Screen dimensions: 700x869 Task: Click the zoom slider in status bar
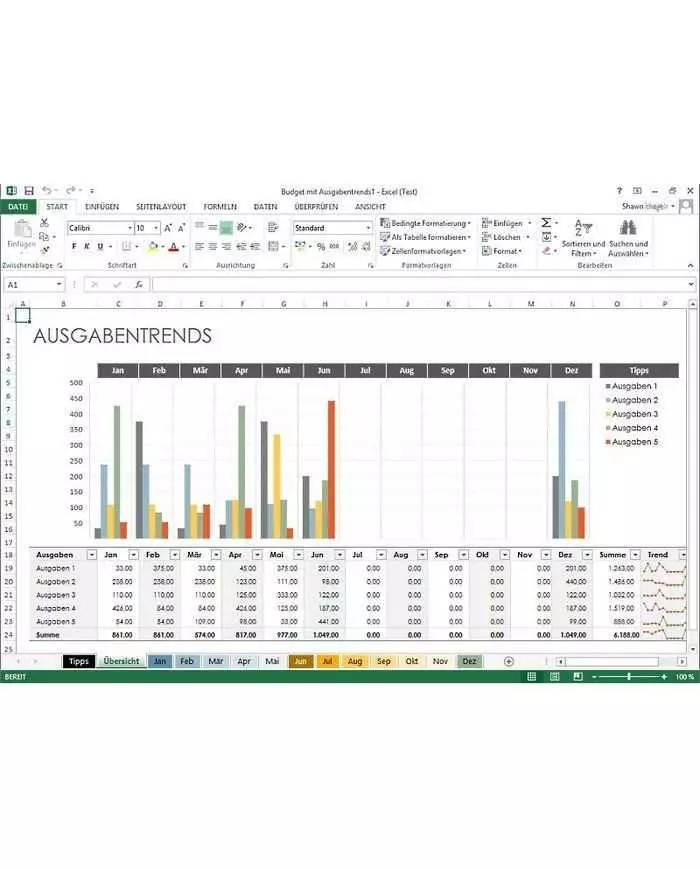click(629, 677)
